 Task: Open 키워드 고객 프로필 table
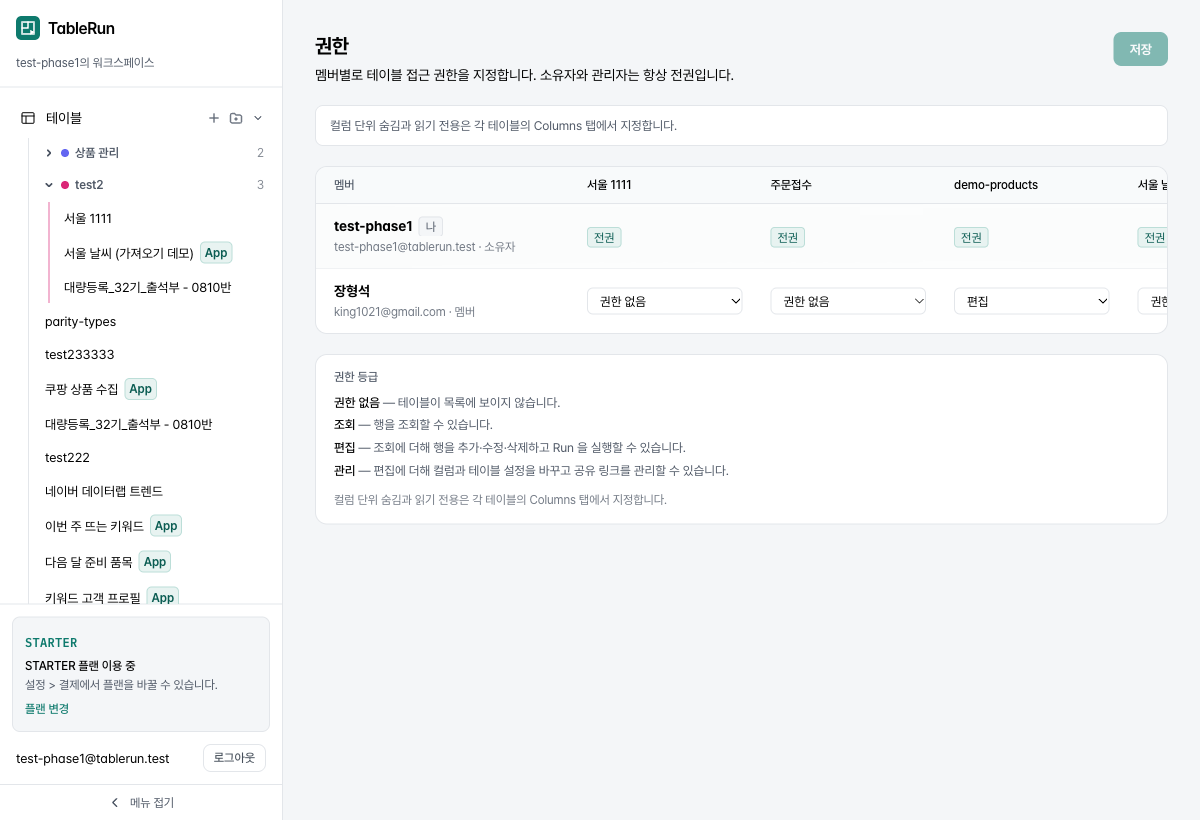click(x=92, y=597)
